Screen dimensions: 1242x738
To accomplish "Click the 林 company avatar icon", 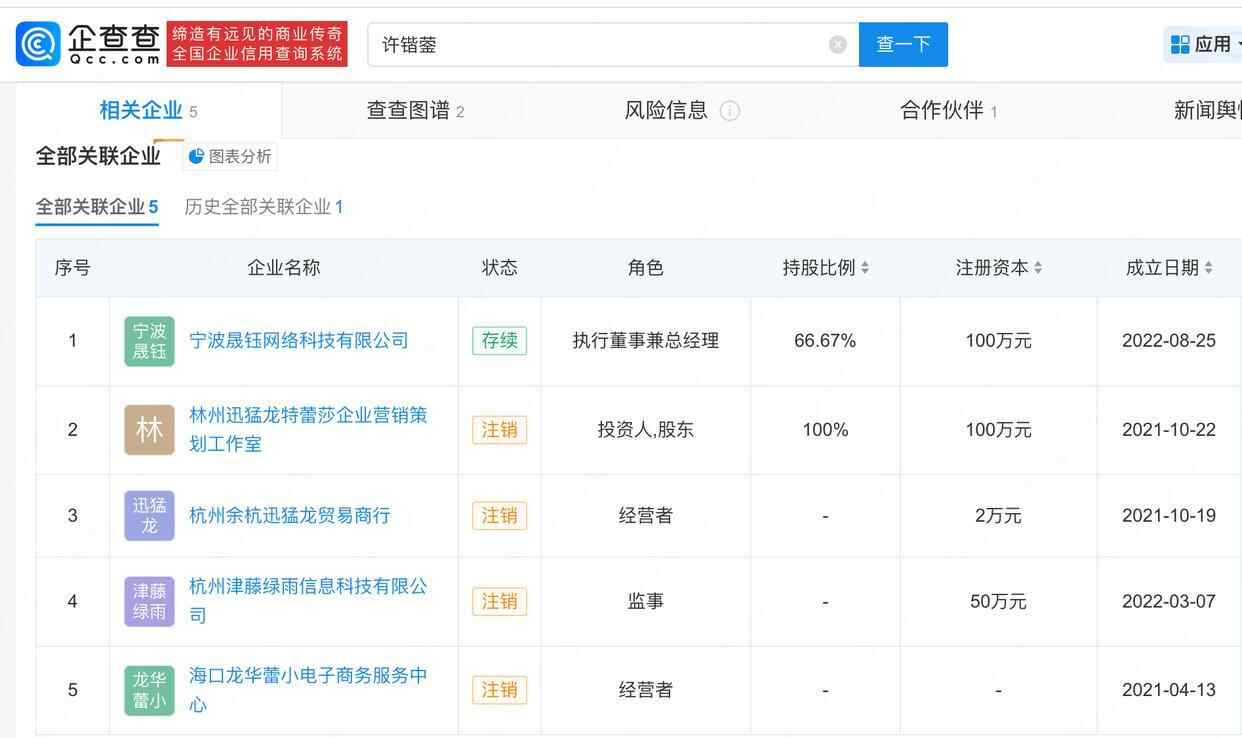I will coord(149,430).
